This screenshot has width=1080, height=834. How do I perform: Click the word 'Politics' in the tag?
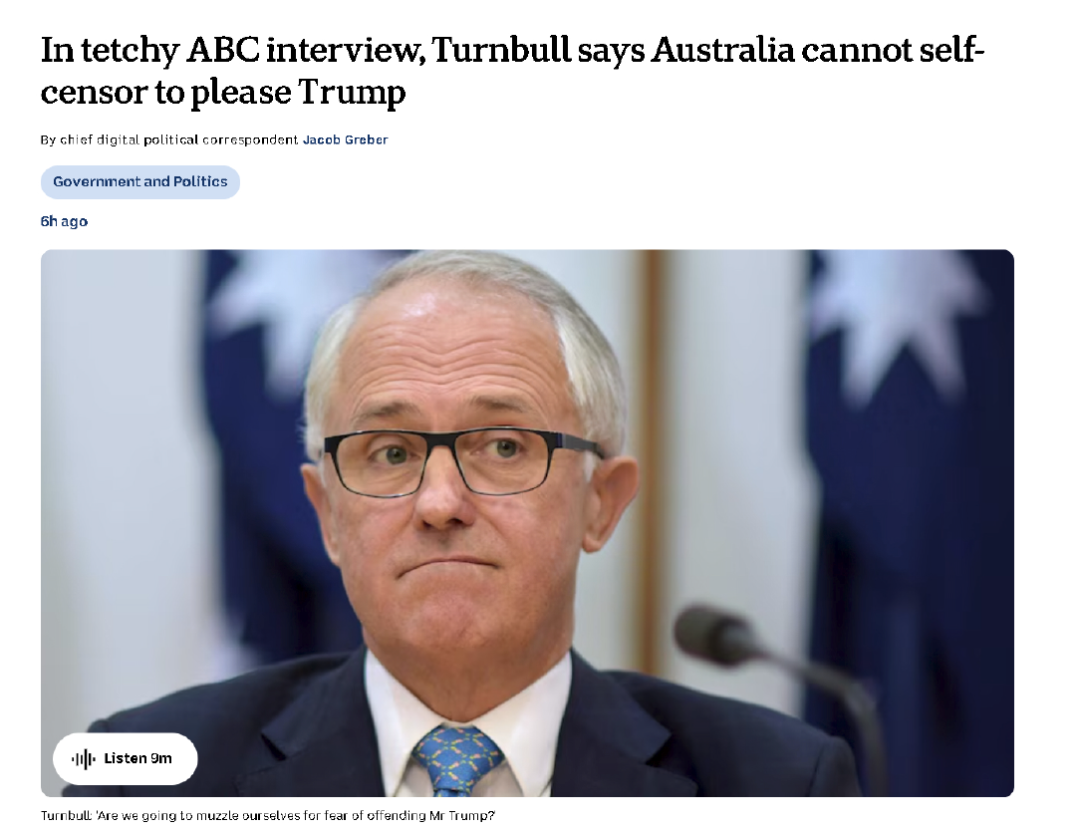click(200, 182)
